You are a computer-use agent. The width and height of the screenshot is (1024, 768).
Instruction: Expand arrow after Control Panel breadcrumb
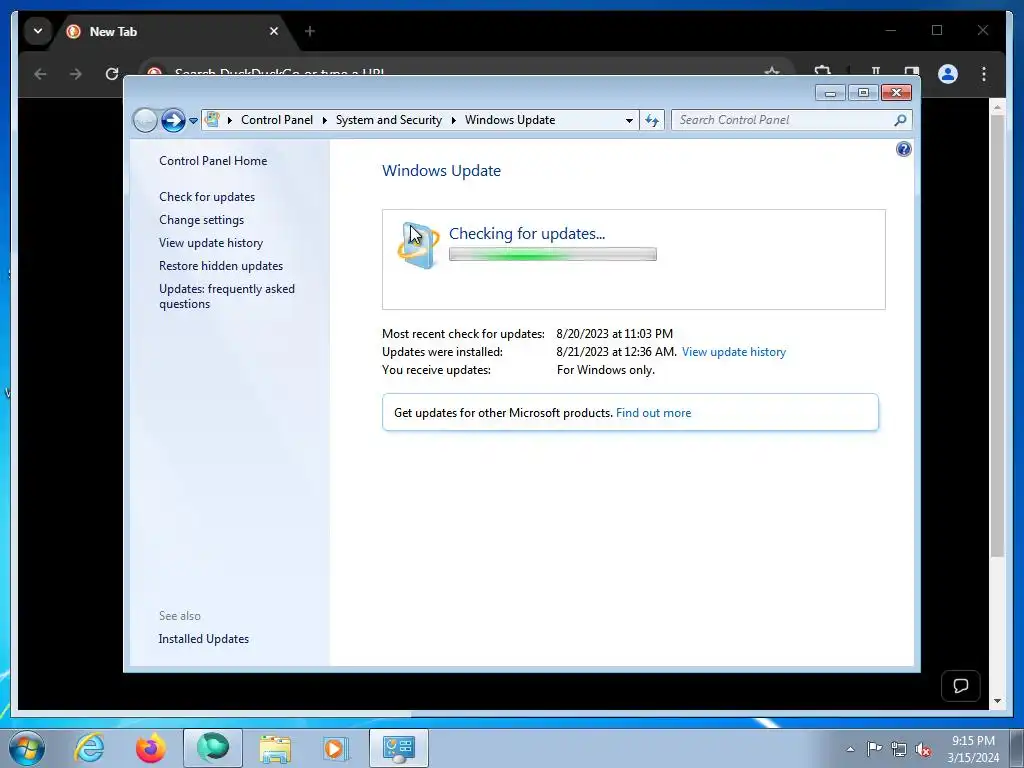tap(325, 120)
